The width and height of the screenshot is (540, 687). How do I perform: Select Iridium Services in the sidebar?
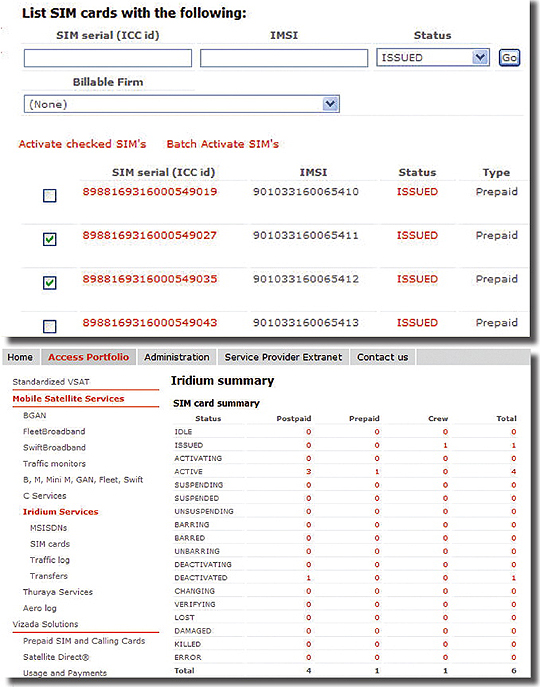tap(60, 512)
